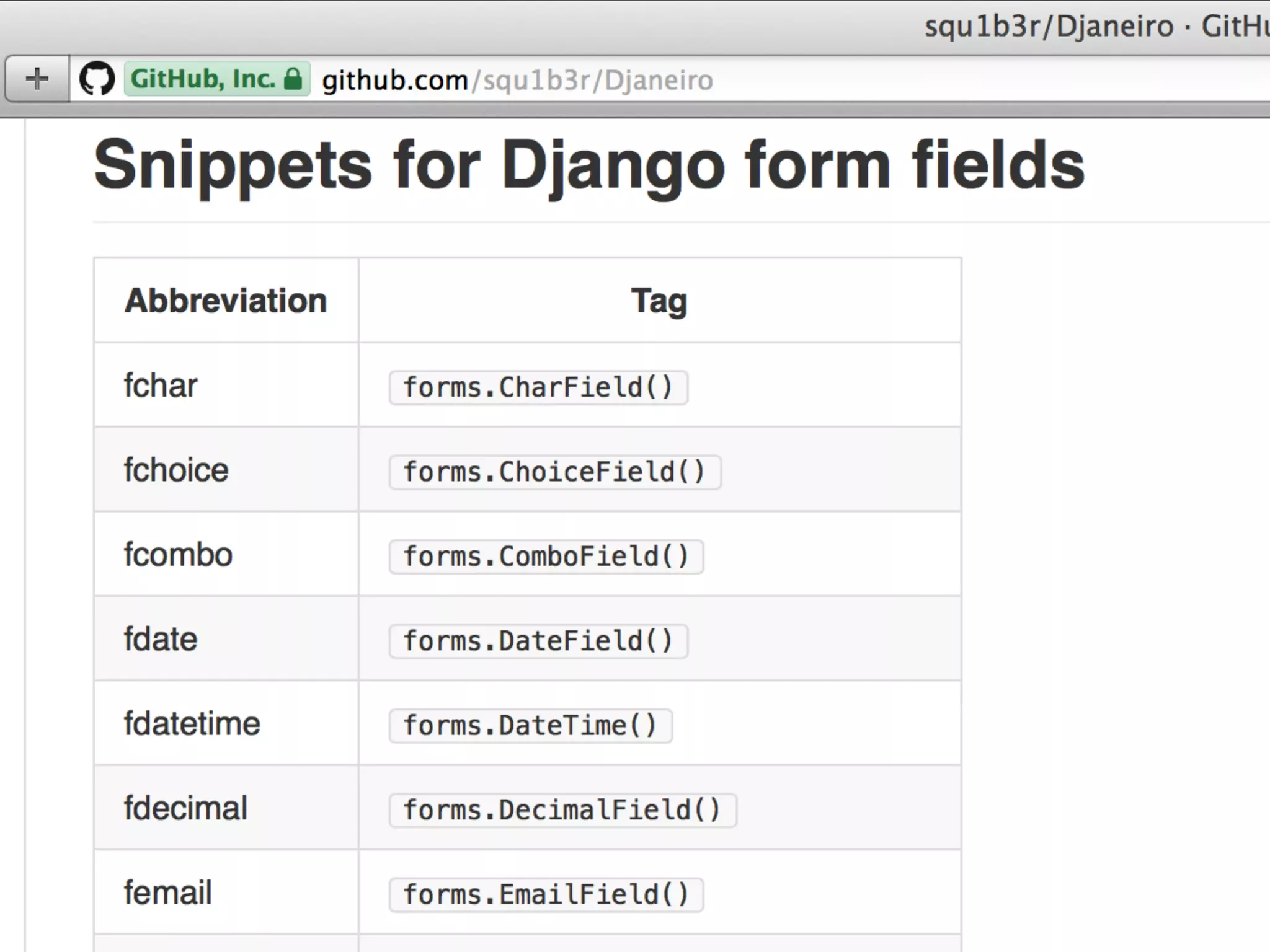Click the Tag column header
The height and width of the screenshot is (952, 1270).
point(659,301)
